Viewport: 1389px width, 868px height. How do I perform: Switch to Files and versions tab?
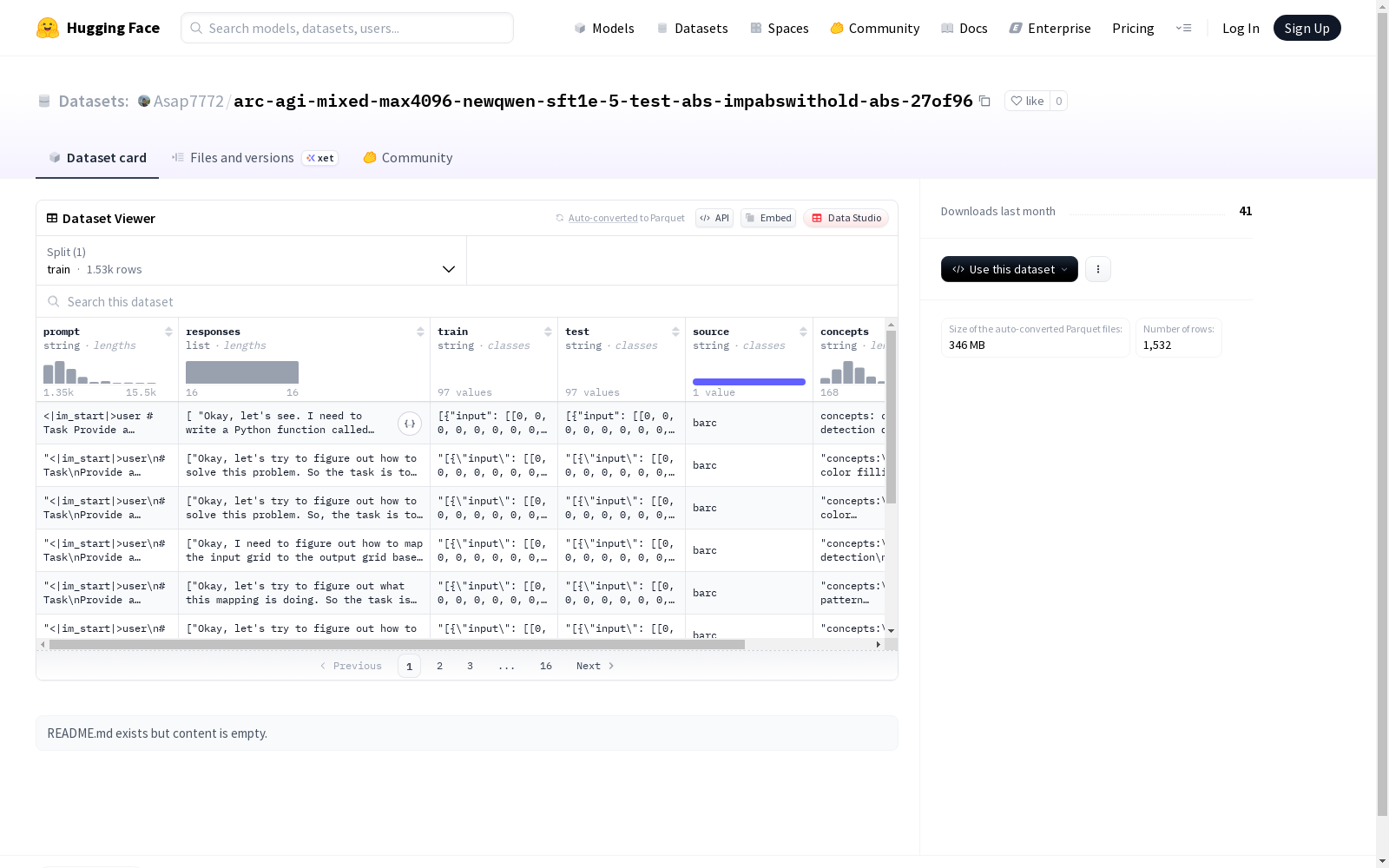pos(254,157)
